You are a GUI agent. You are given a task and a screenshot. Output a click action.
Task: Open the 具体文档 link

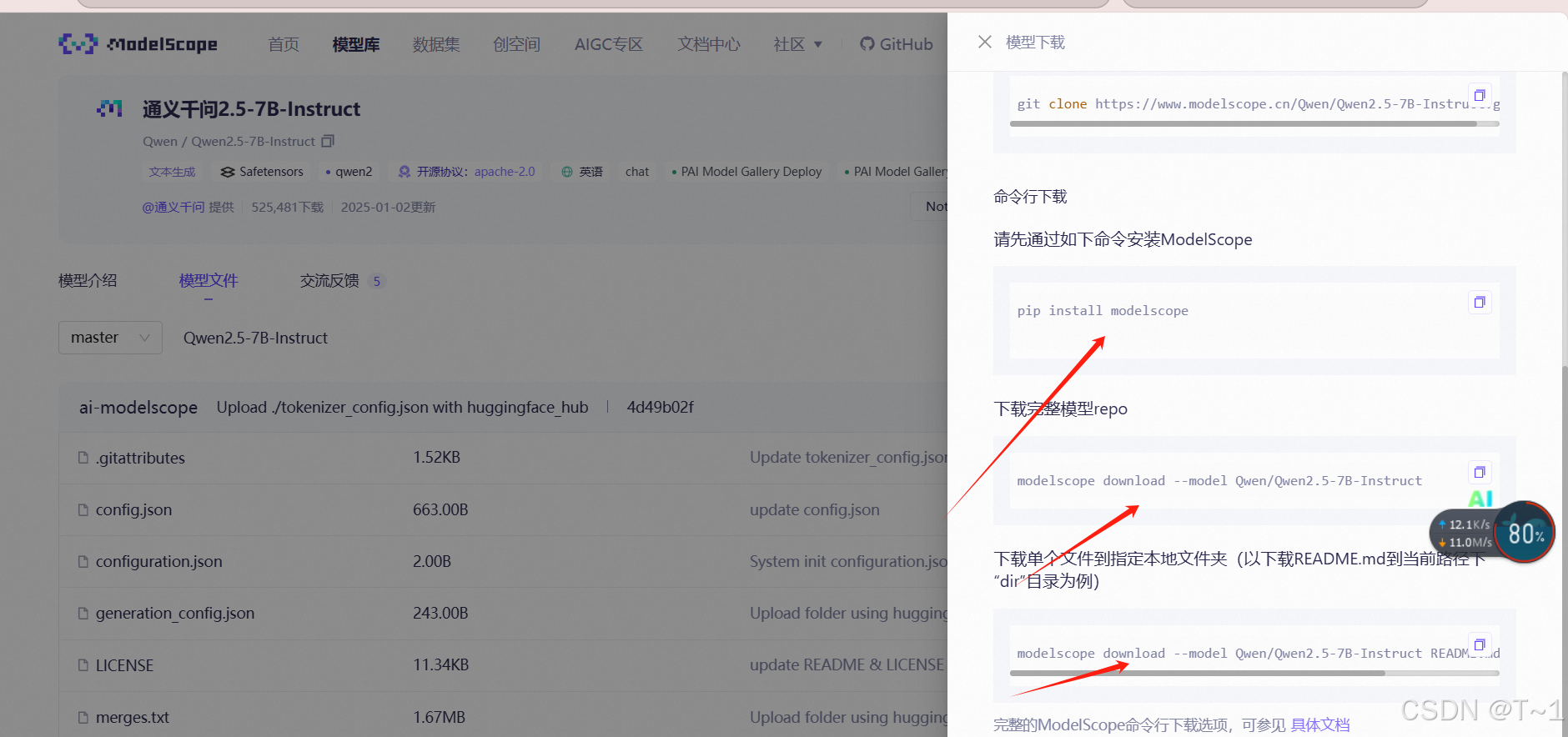coord(1320,724)
